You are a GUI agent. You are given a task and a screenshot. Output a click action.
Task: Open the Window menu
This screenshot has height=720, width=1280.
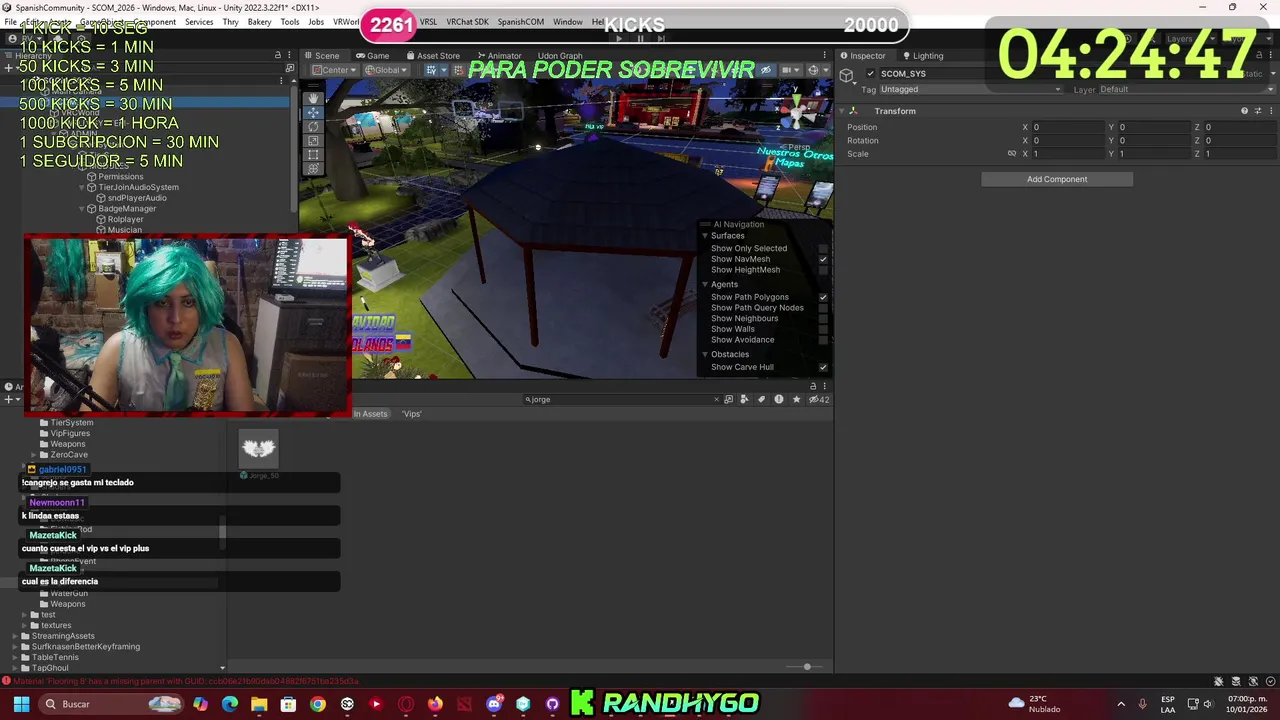pos(567,22)
